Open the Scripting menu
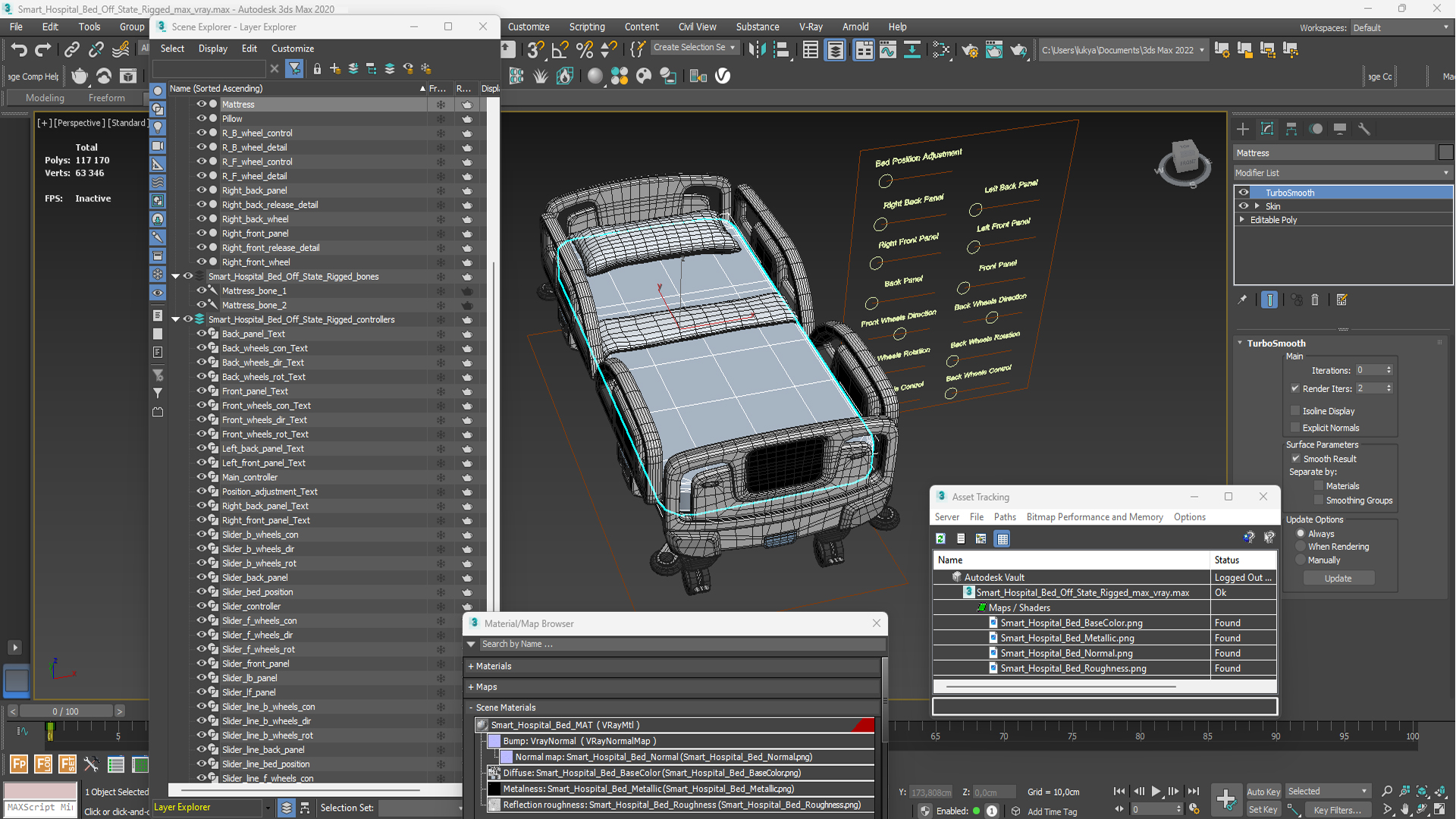1456x819 pixels. (587, 27)
